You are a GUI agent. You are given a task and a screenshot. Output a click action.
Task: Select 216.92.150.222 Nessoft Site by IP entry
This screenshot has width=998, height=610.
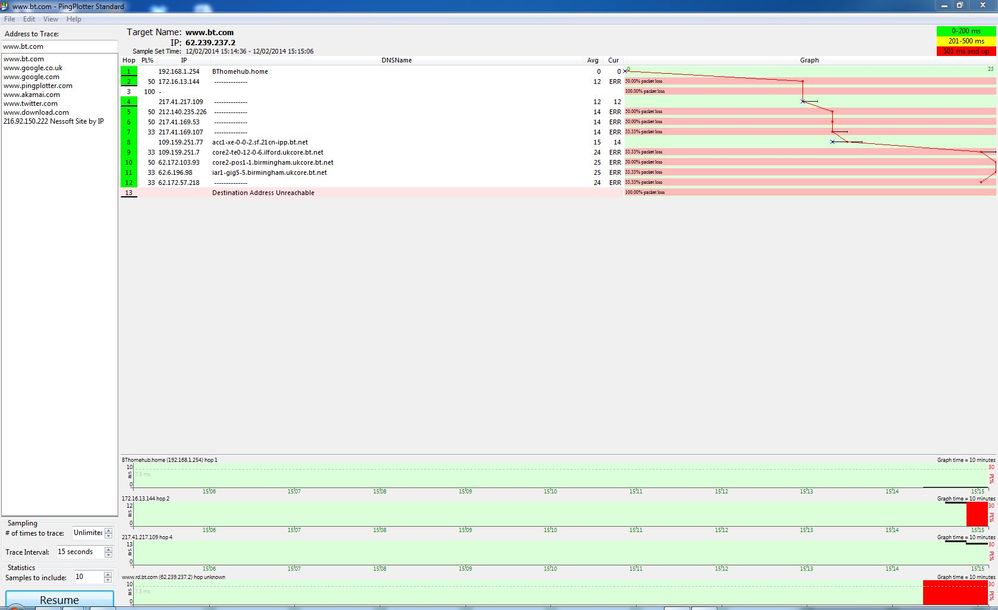pyautogui.click(x=53, y=121)
